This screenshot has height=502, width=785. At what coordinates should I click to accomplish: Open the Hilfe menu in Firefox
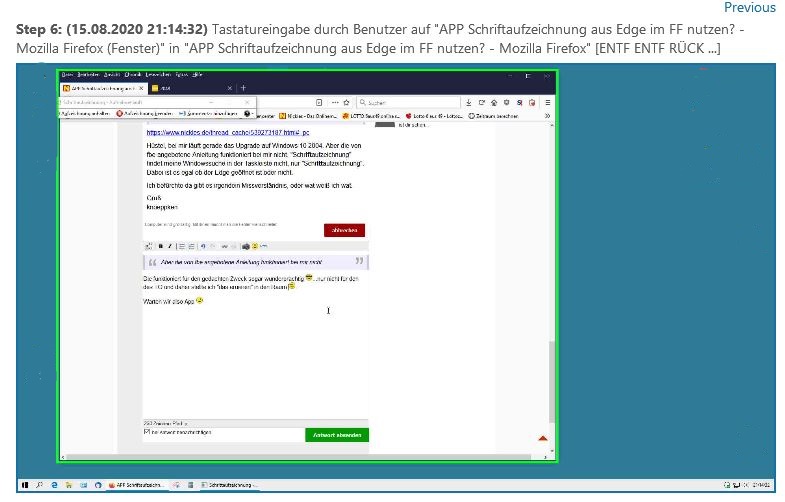(197, 75)
